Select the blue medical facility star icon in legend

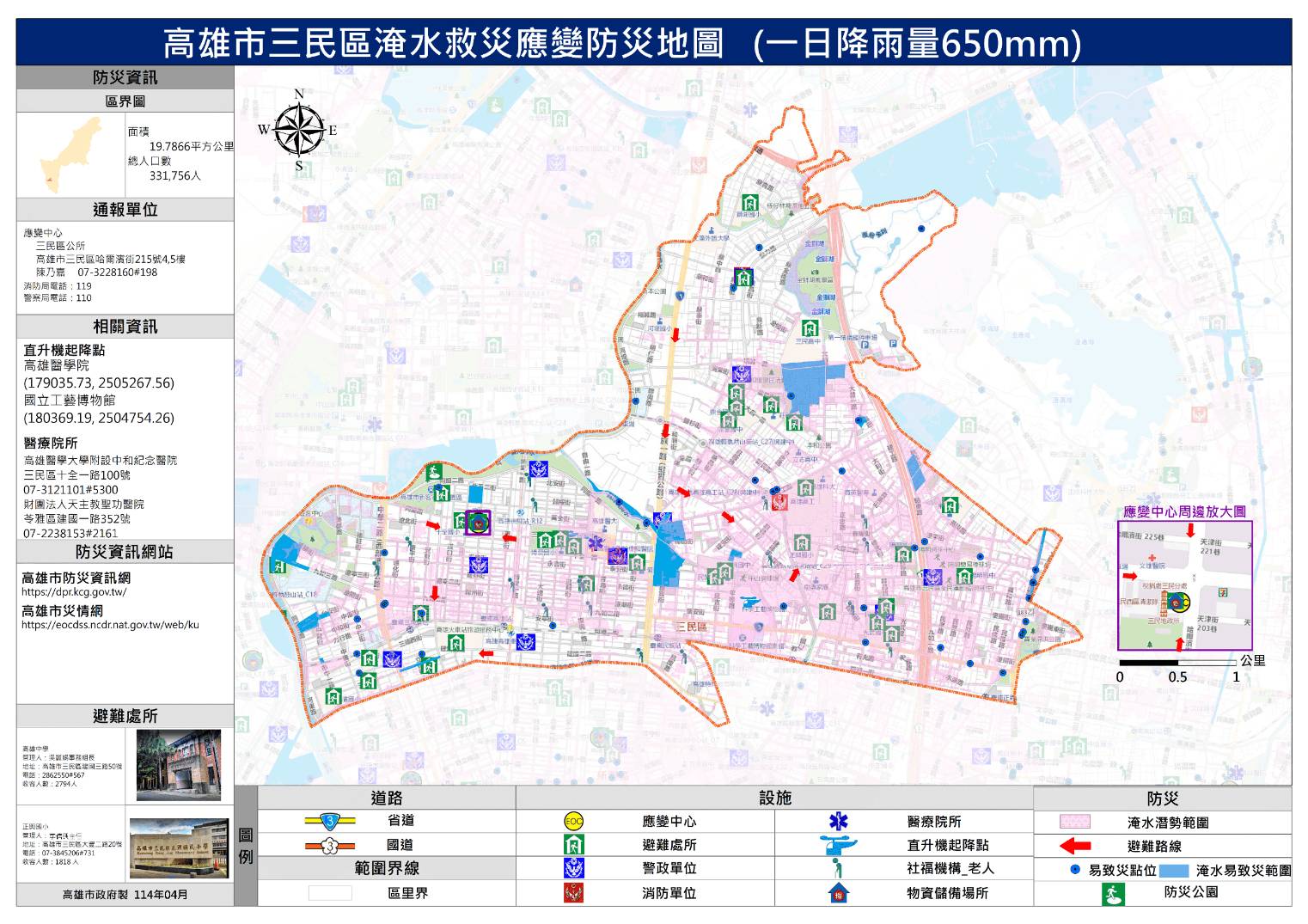[838, 822]
